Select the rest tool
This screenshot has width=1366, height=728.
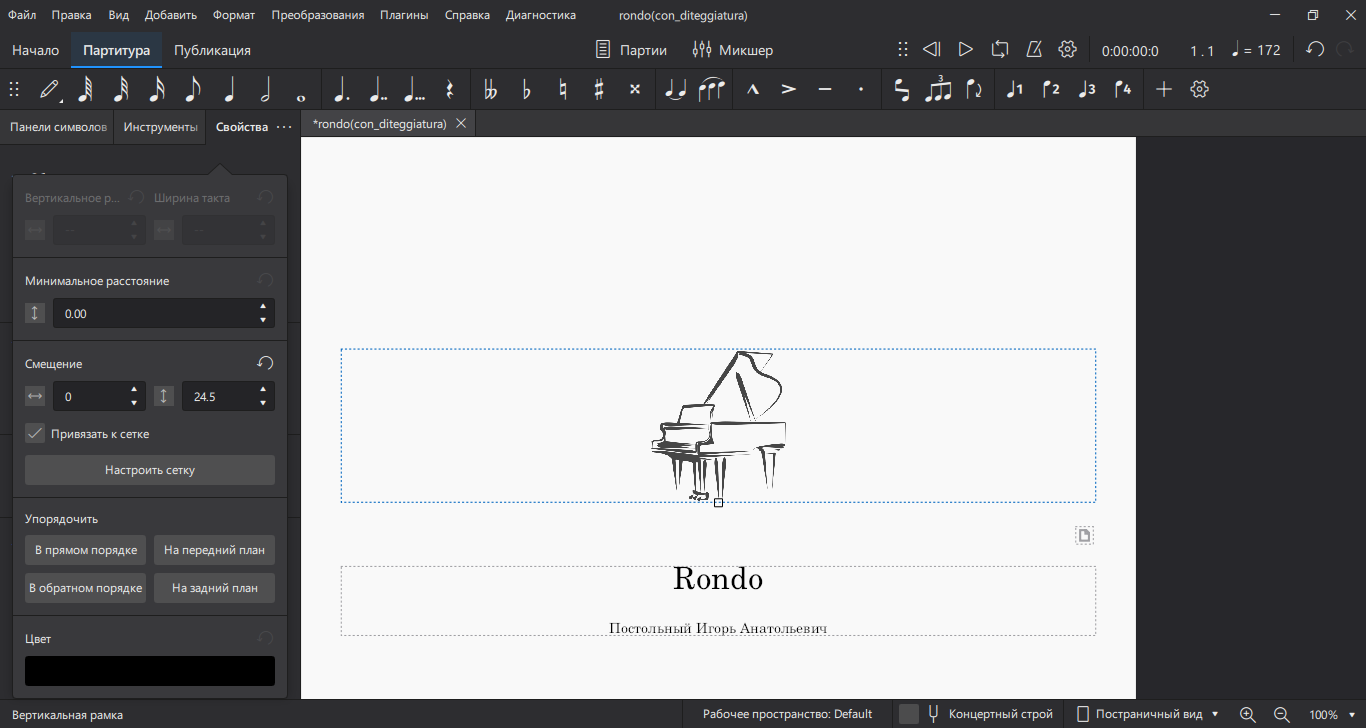449,89
